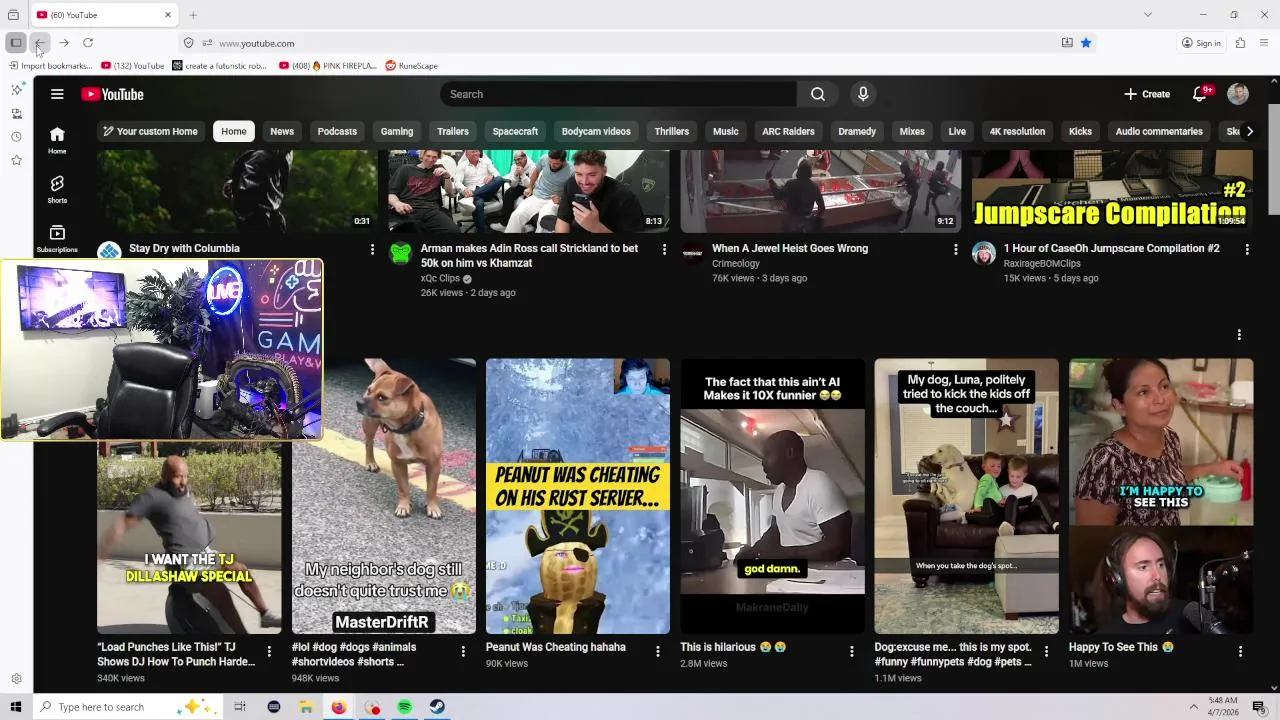Open the Bookmarks star in Firefox sidebar
The height and width of the screenshot is (720, 1280).
(16, 160)
